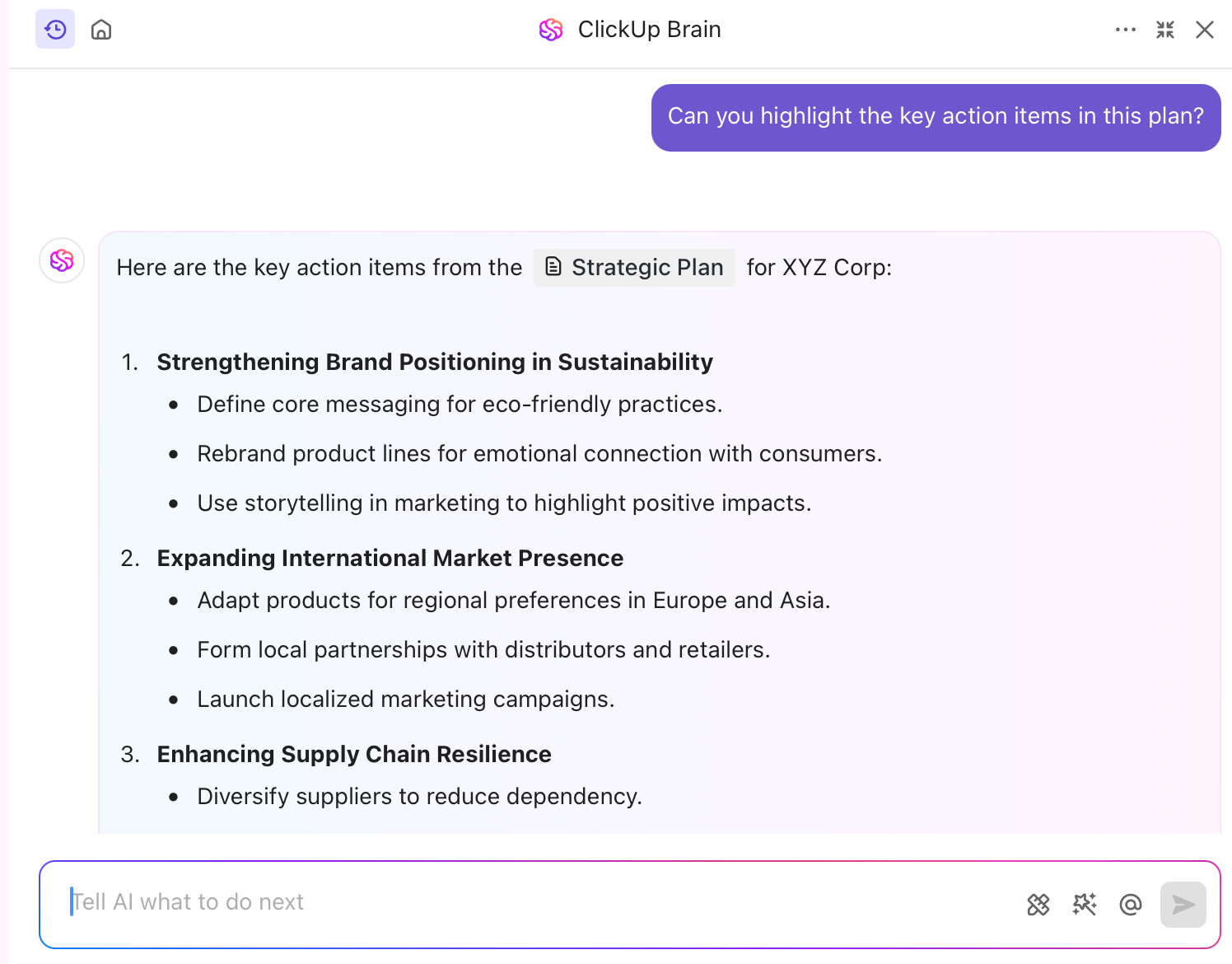Open the apps grid icon in the prompt bar
This screenshot has width=1232, height=964.
pos(1038,905)
